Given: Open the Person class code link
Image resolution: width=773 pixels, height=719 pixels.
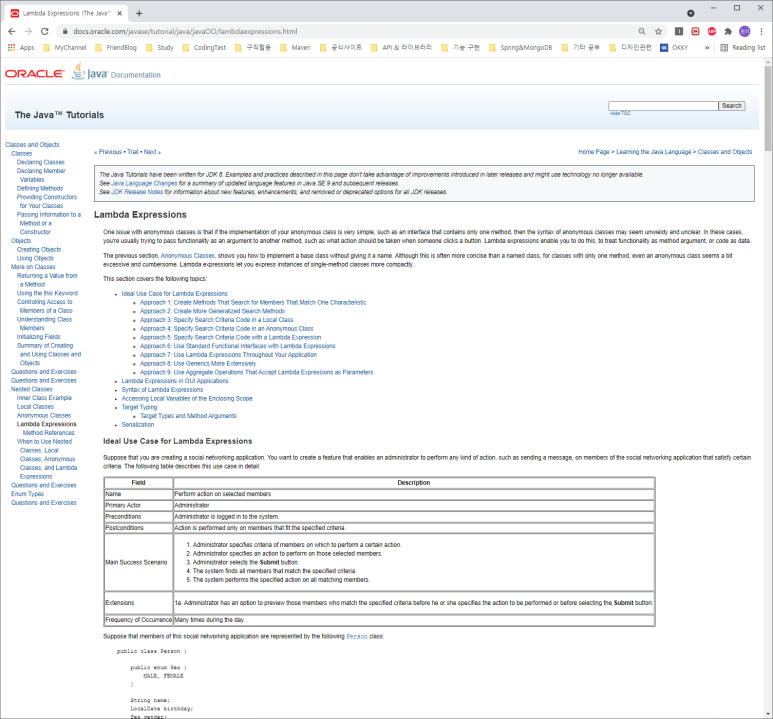Looking at the screenshot, I should [x=357, y=637].
